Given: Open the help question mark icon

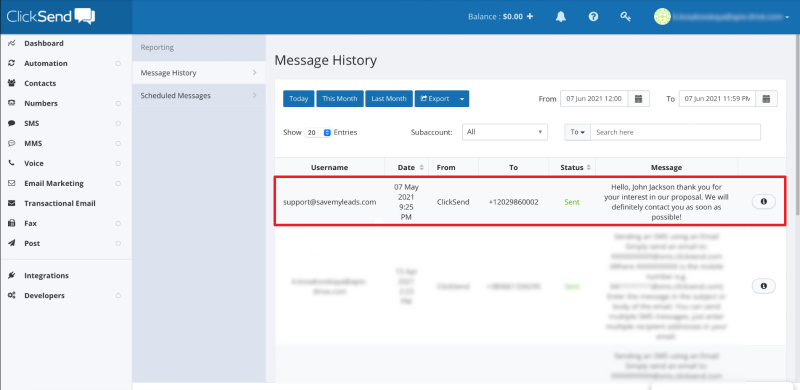Looking at the screenshot, I should point(593,16).
